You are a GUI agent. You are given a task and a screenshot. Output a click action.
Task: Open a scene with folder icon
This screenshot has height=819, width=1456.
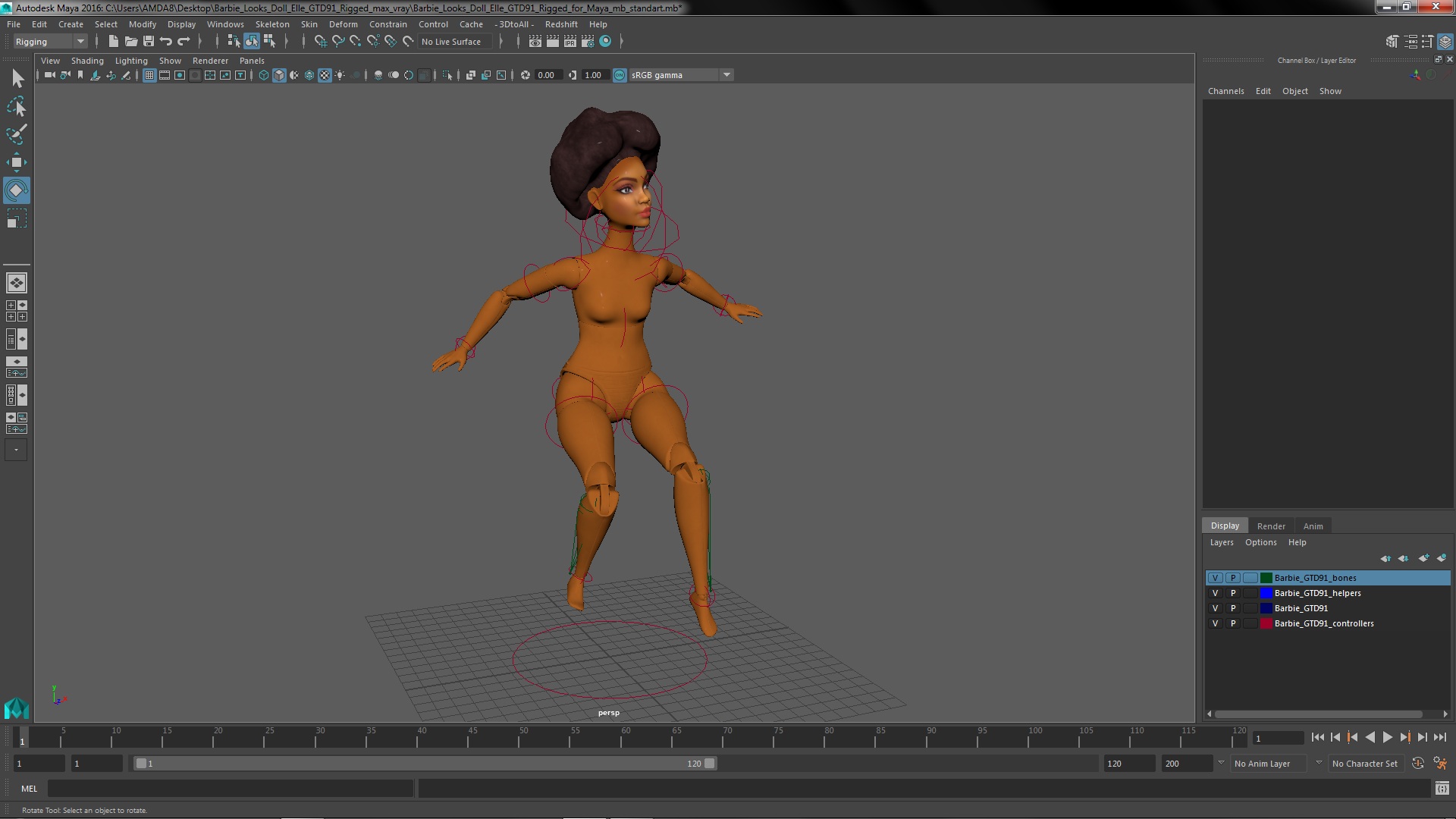click(131, 42)
